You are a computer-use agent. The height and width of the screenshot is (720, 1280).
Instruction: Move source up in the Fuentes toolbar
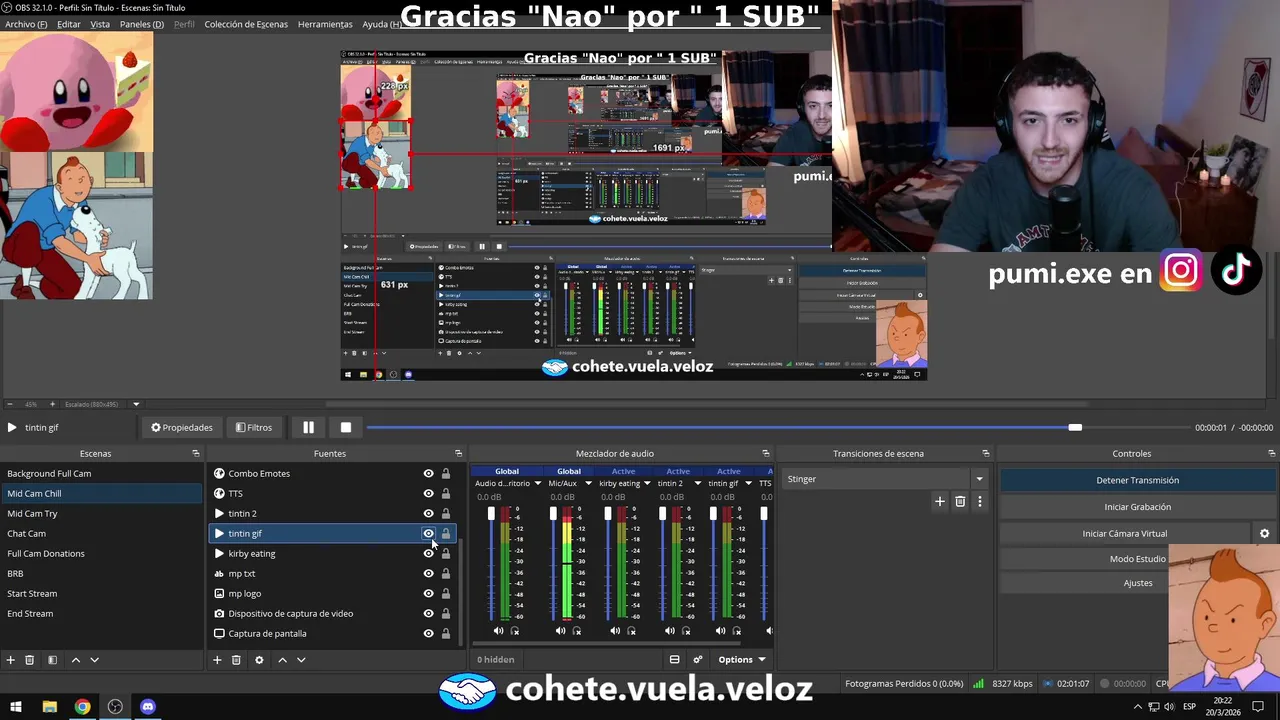coord(282,660)
